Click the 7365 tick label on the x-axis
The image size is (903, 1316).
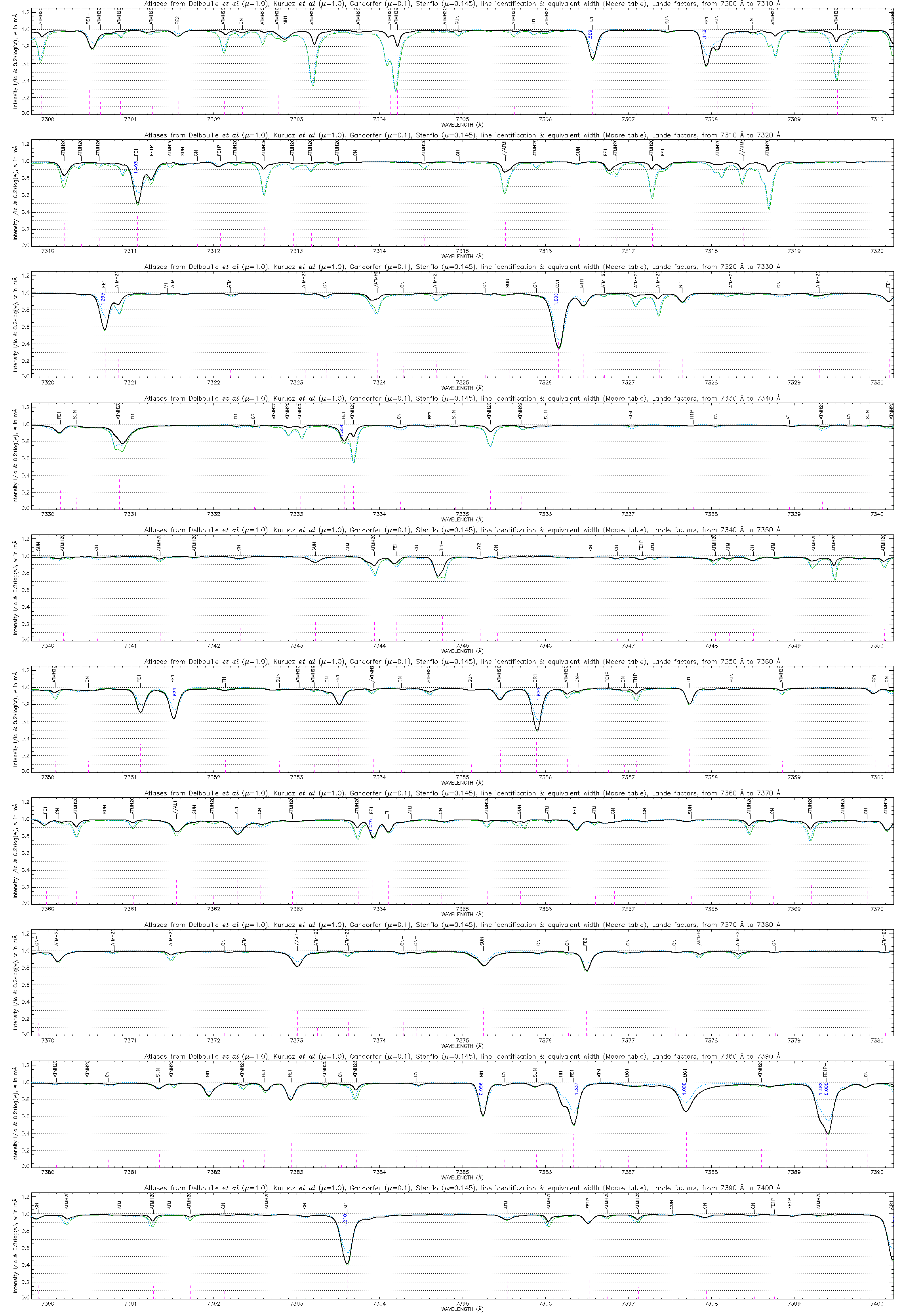(x=462, y=909)
